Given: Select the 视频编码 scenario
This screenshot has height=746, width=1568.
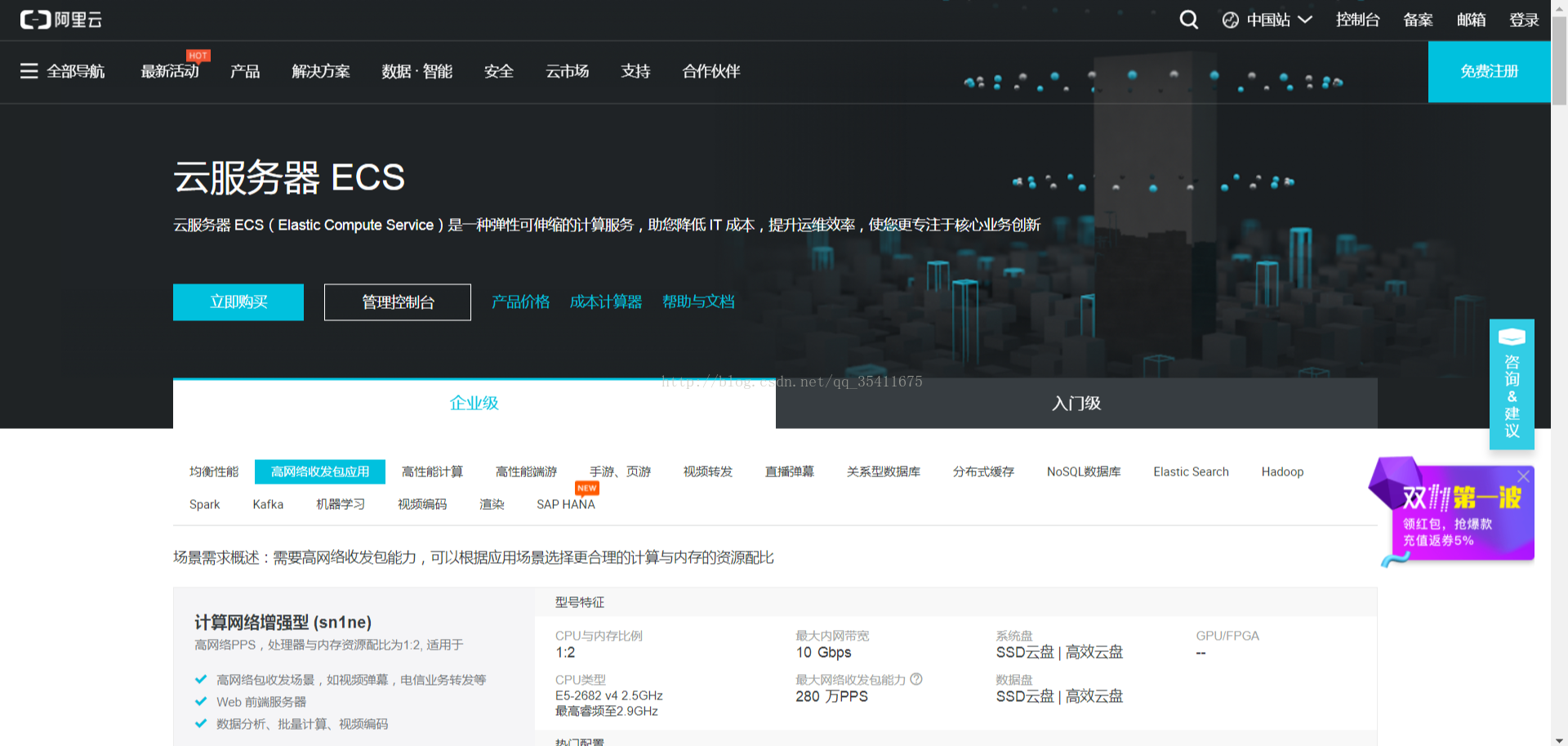Looking at the screenshot, I should [422, 504].
